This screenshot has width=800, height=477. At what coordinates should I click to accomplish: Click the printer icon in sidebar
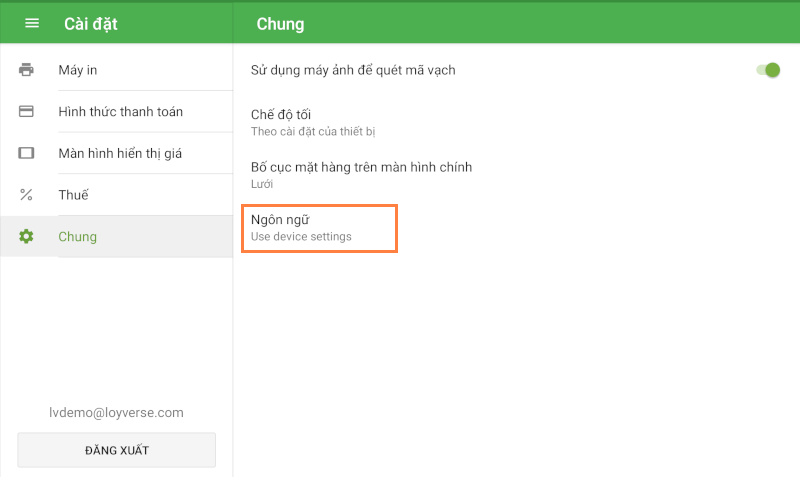(x=26, y=70)
